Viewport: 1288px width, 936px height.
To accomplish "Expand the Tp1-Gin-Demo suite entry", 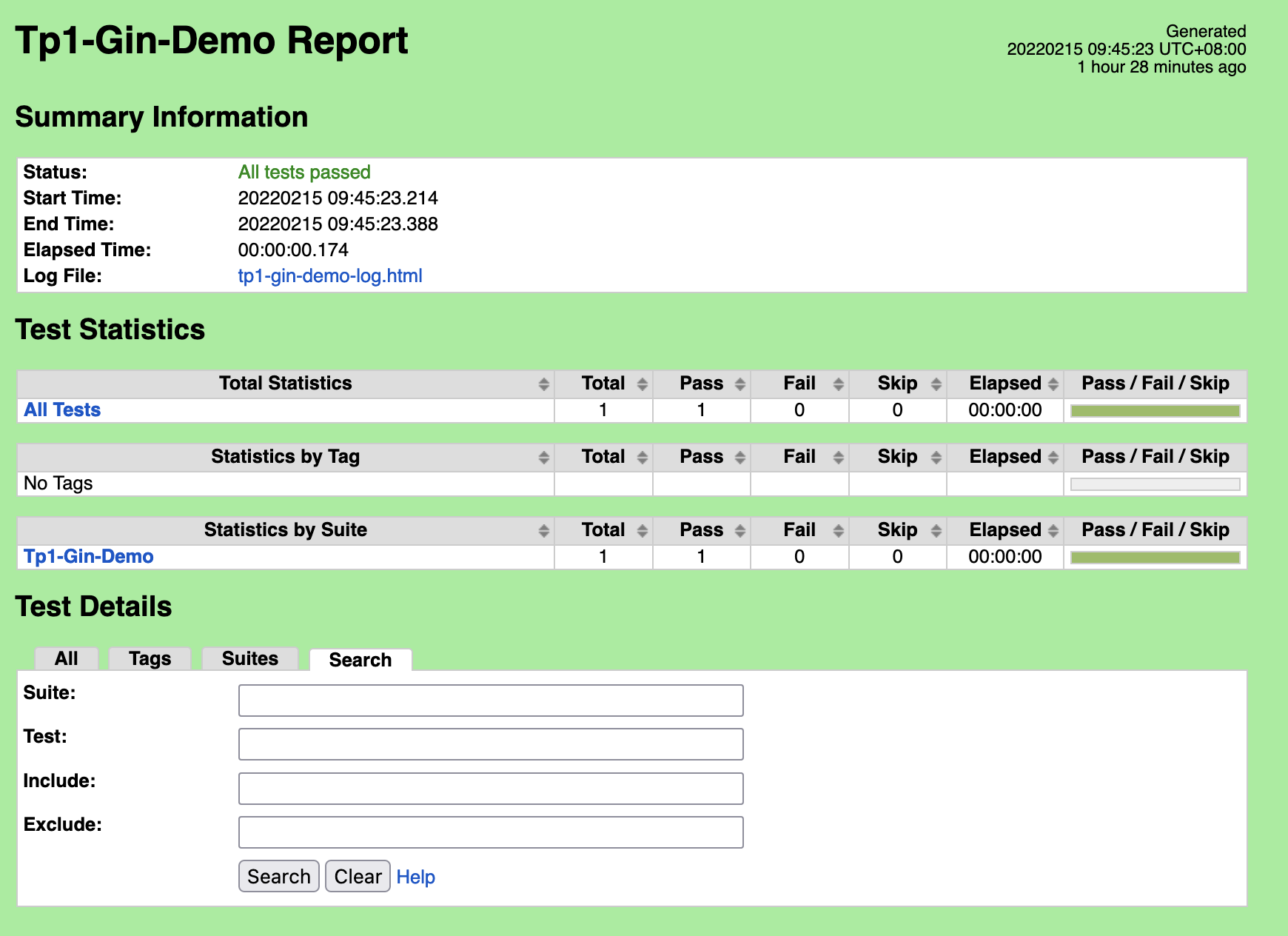I will point(88,556).
